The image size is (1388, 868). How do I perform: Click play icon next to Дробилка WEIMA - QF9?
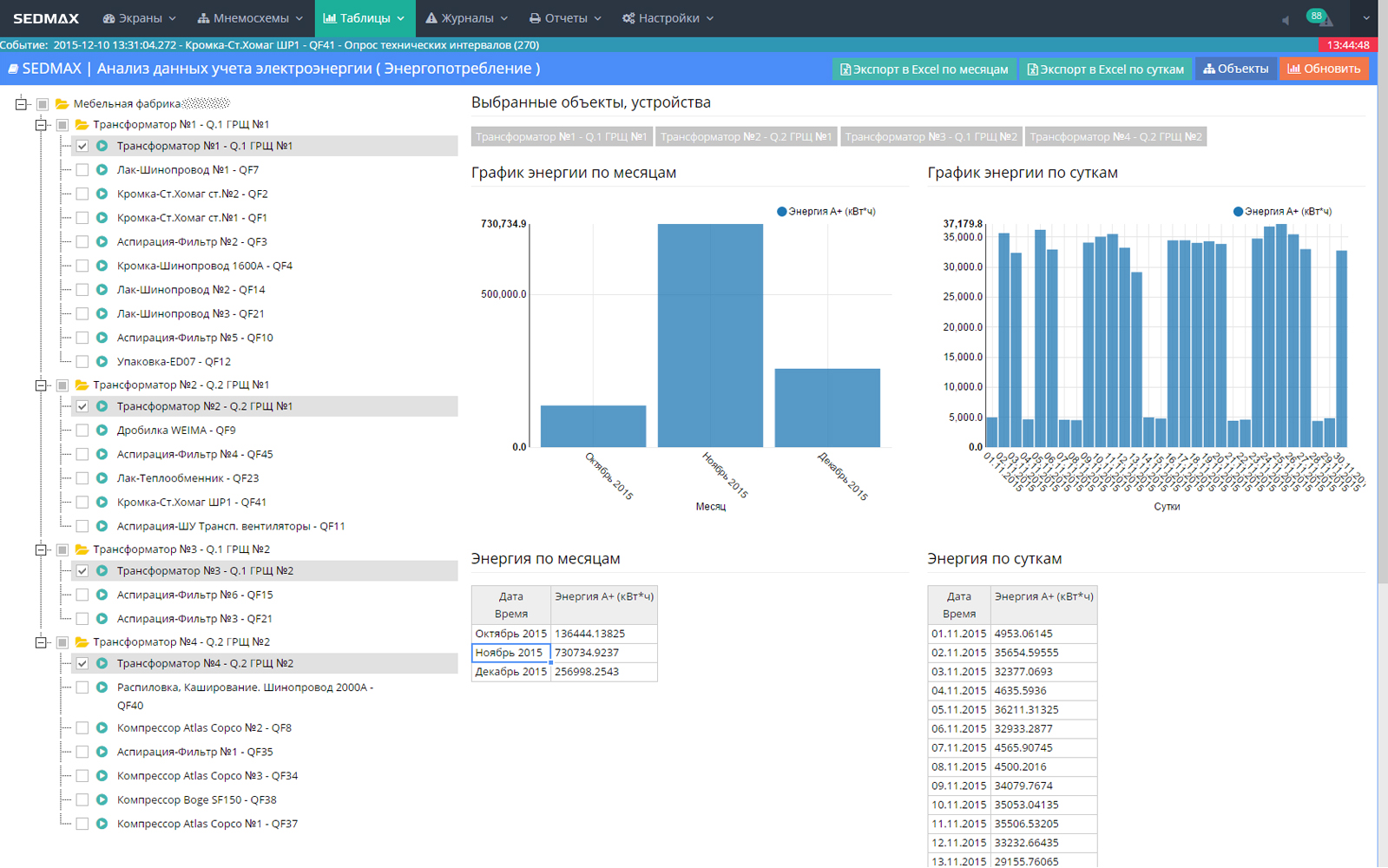coord(102,431)
